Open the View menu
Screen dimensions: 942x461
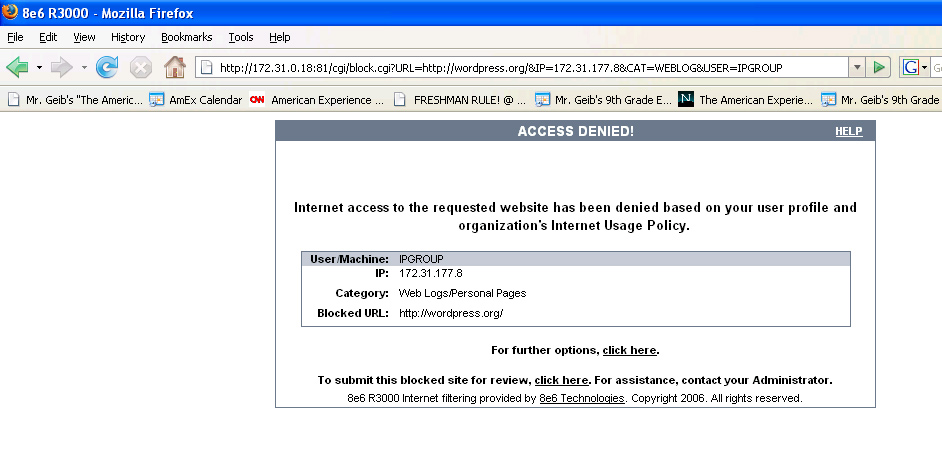84,37
